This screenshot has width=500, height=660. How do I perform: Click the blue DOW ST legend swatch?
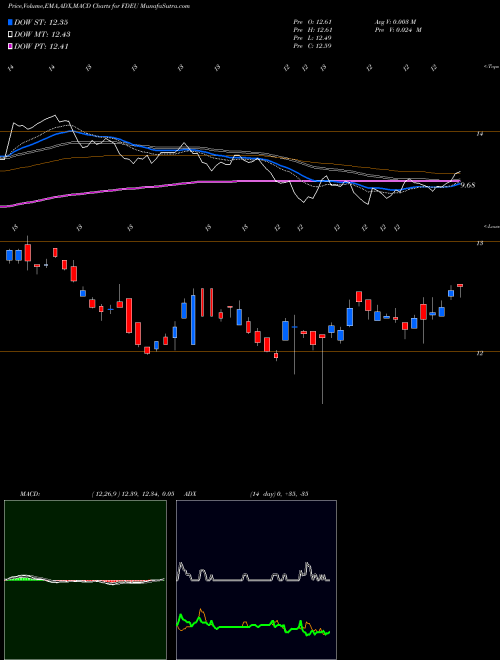click(x=10, y=22)
